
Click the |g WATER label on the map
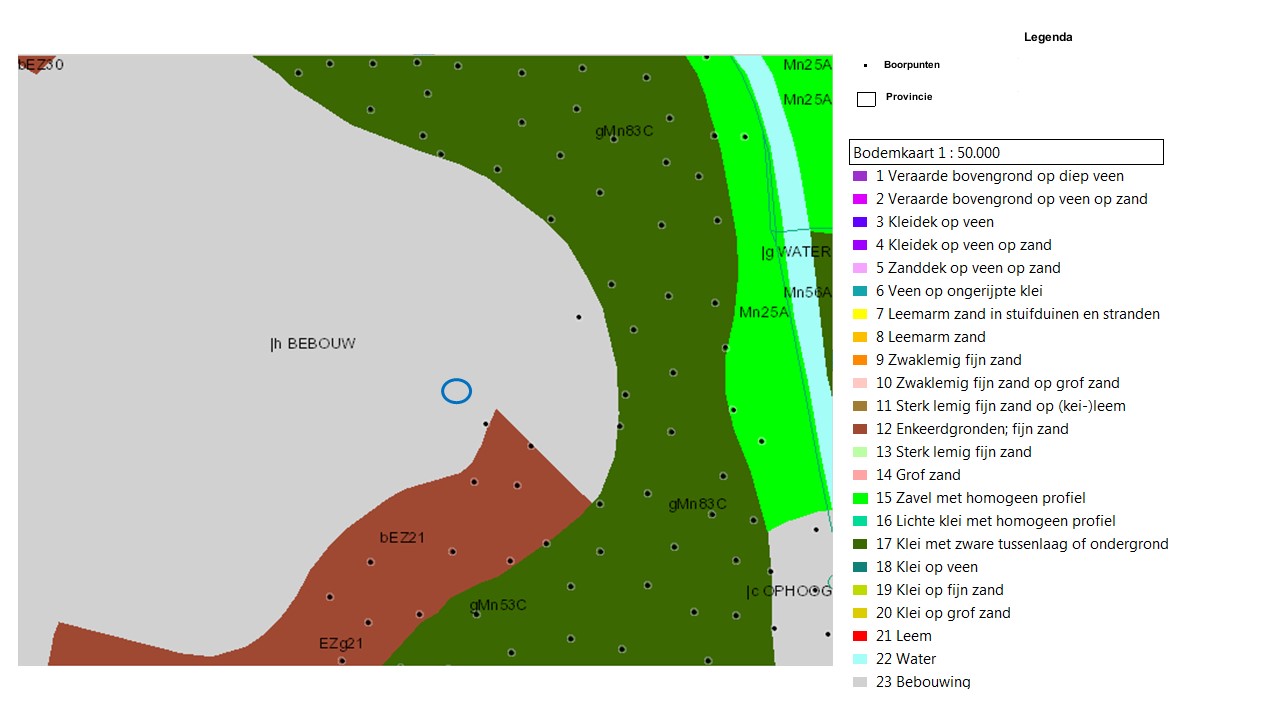795,252
